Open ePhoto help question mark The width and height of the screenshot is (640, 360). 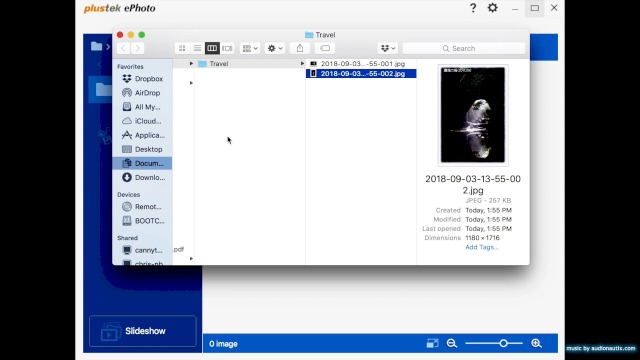(x=473, y=8)
